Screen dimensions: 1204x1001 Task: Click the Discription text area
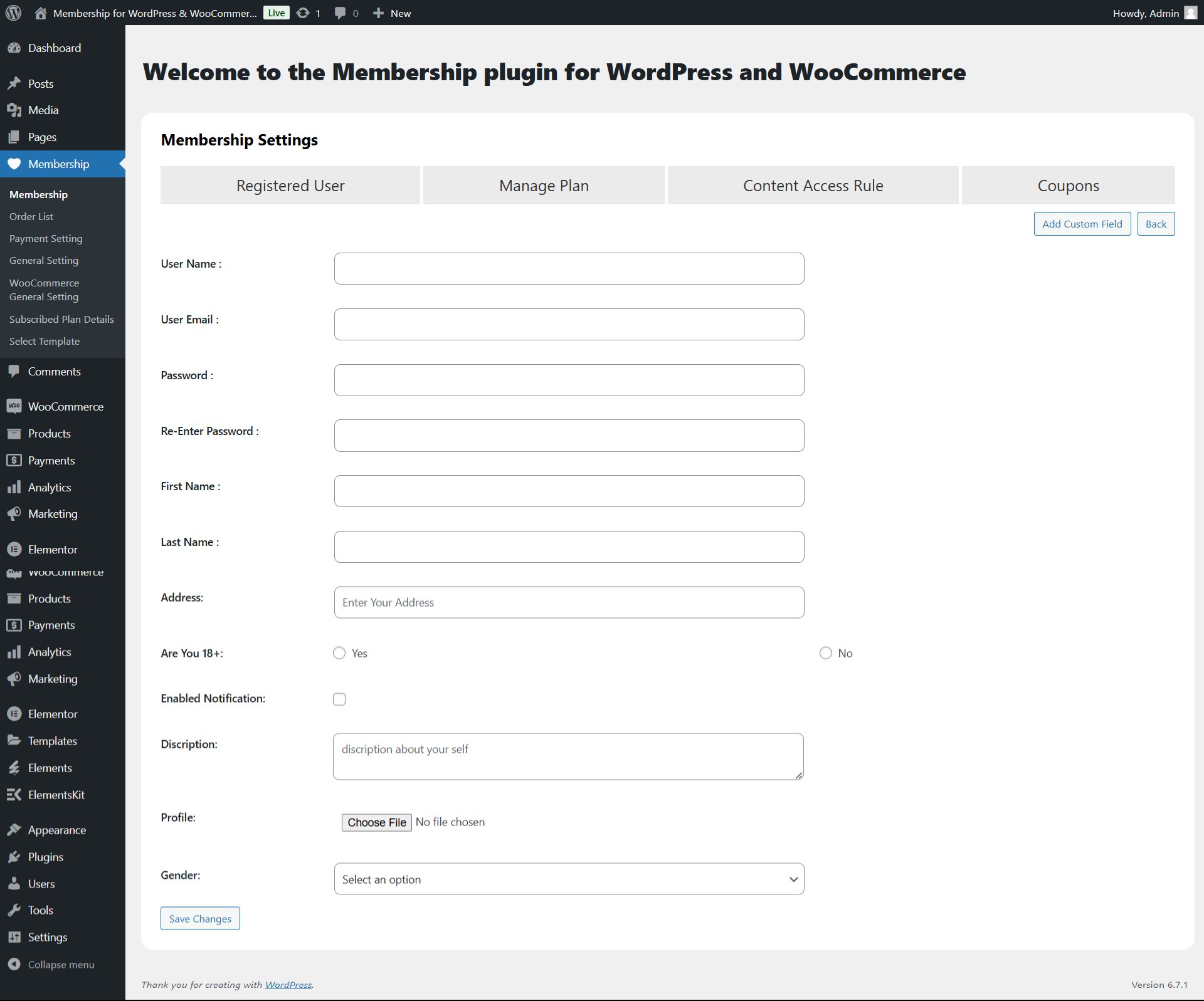point(568,757)
